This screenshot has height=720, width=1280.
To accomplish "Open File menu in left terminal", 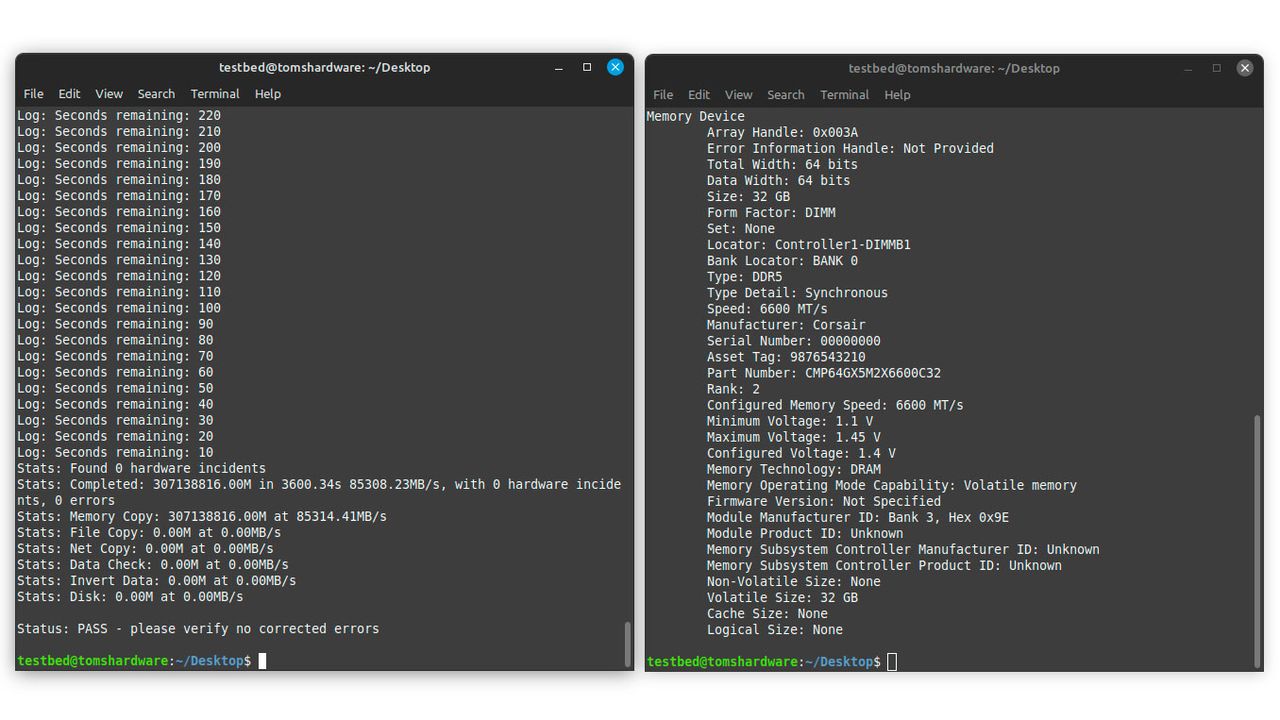I will pyautogui.click(x=34, y=94).
